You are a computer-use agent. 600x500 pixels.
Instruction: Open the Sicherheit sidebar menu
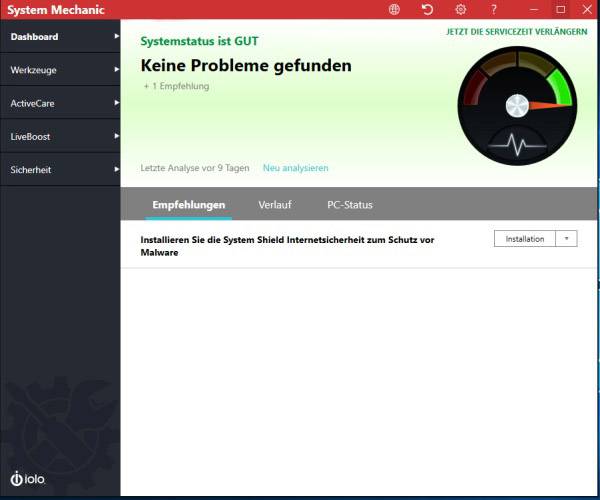pyautogui.click(x=60, y=170)
